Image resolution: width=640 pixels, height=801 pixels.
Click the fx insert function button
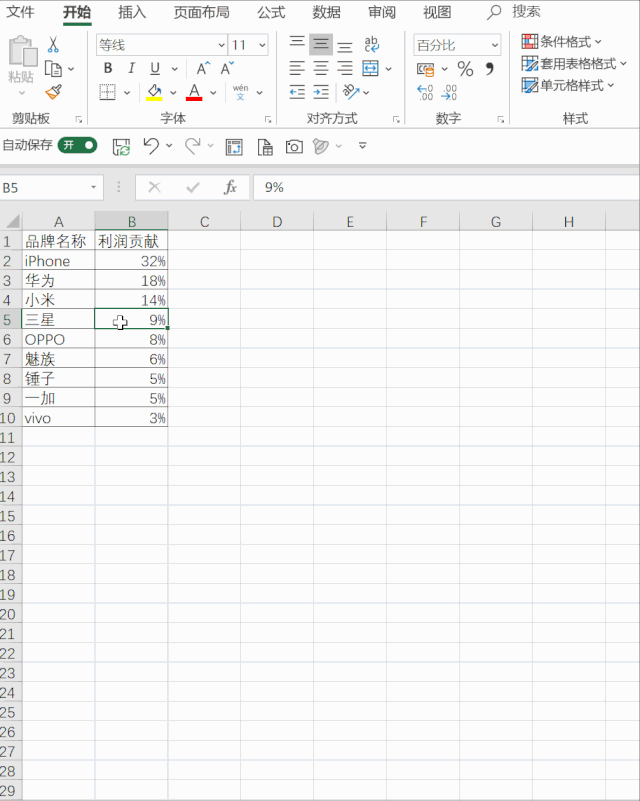230,187
